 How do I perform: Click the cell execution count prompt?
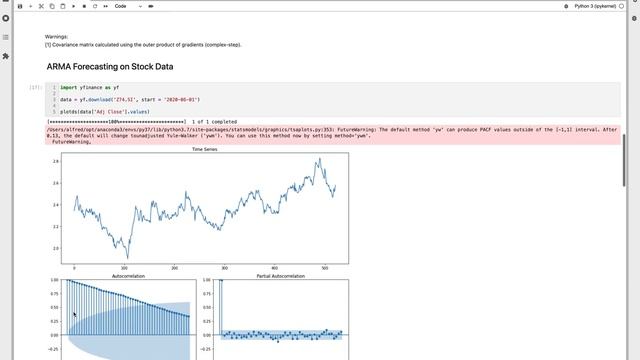coord(35,87)
